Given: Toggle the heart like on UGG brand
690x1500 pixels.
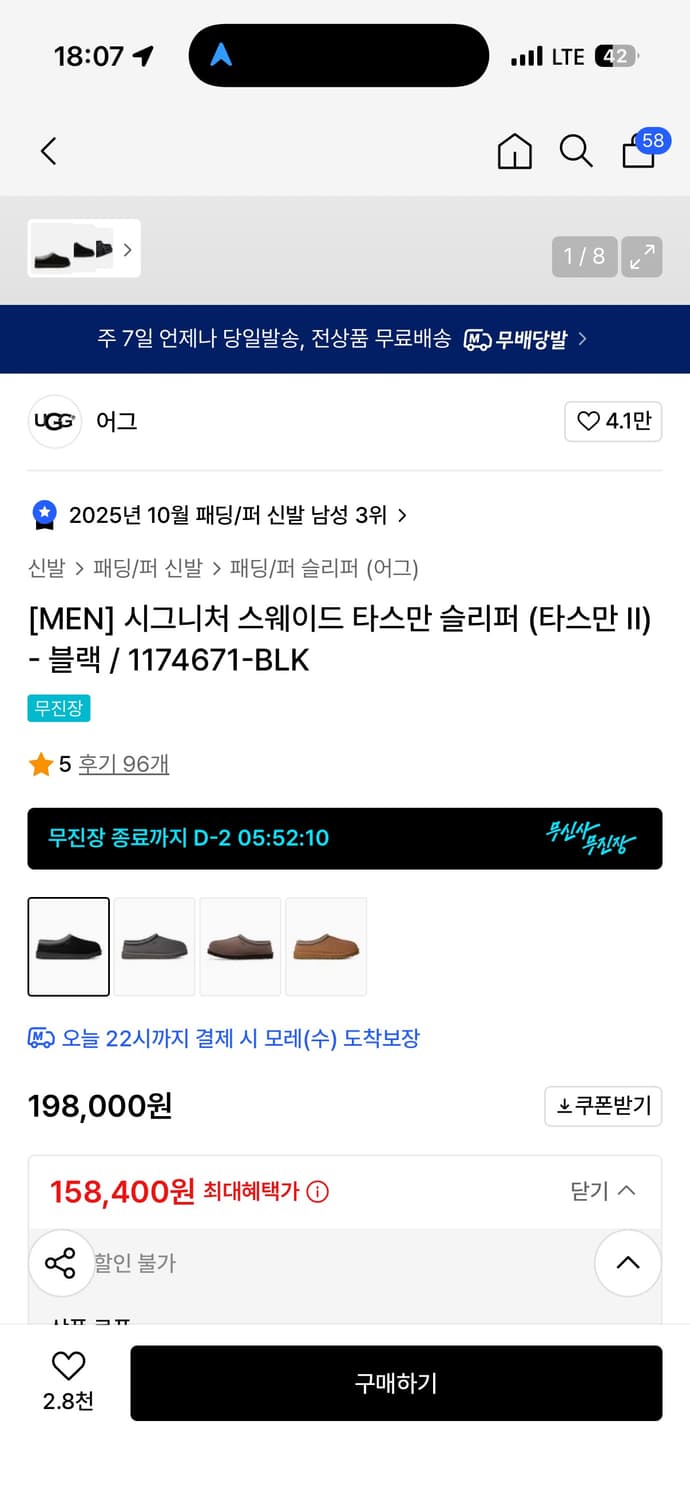Looking at the screenshot, I should click(613, 421).
